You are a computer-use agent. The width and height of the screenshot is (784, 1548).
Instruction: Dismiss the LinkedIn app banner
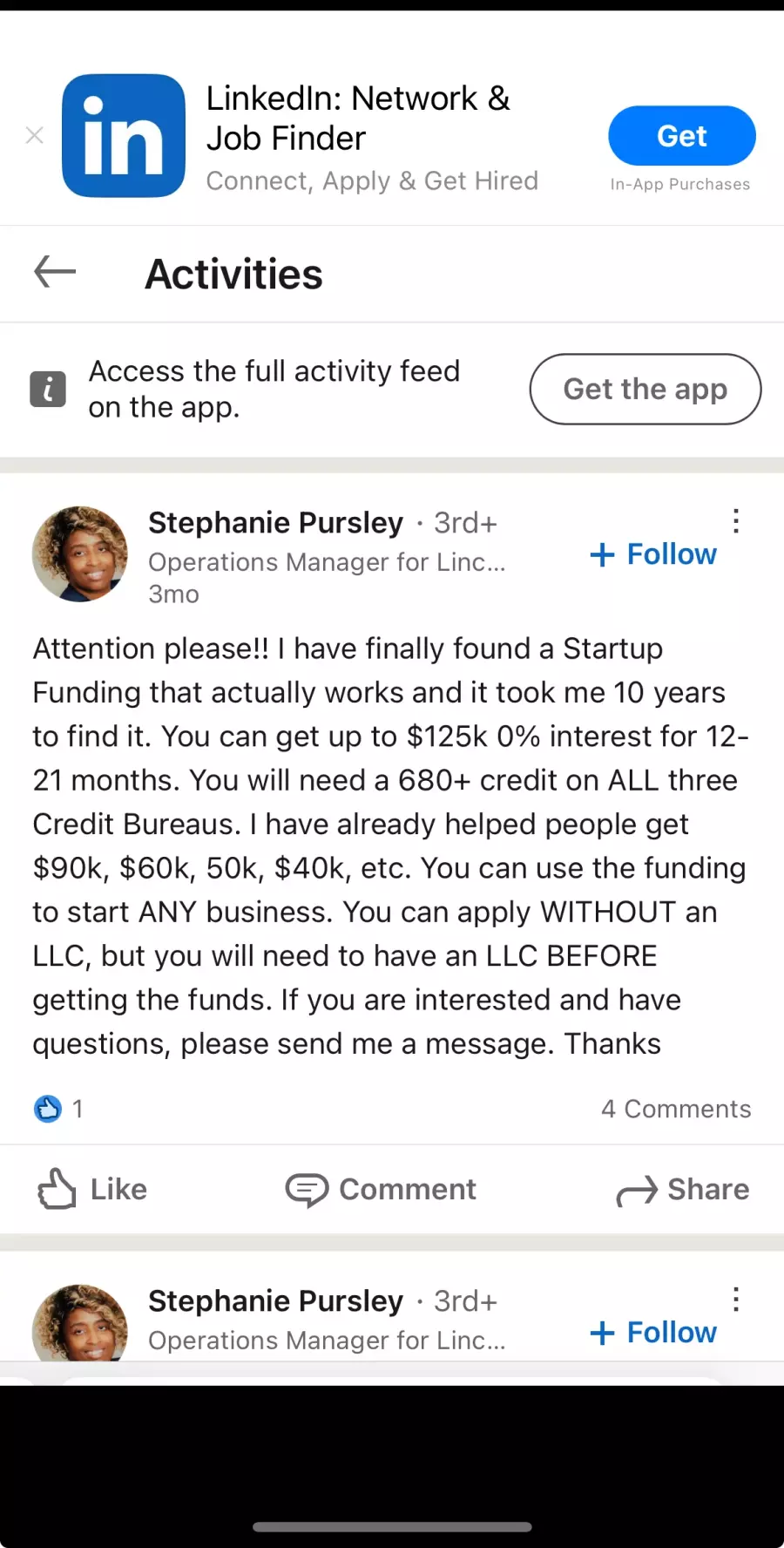coord(35,135)
